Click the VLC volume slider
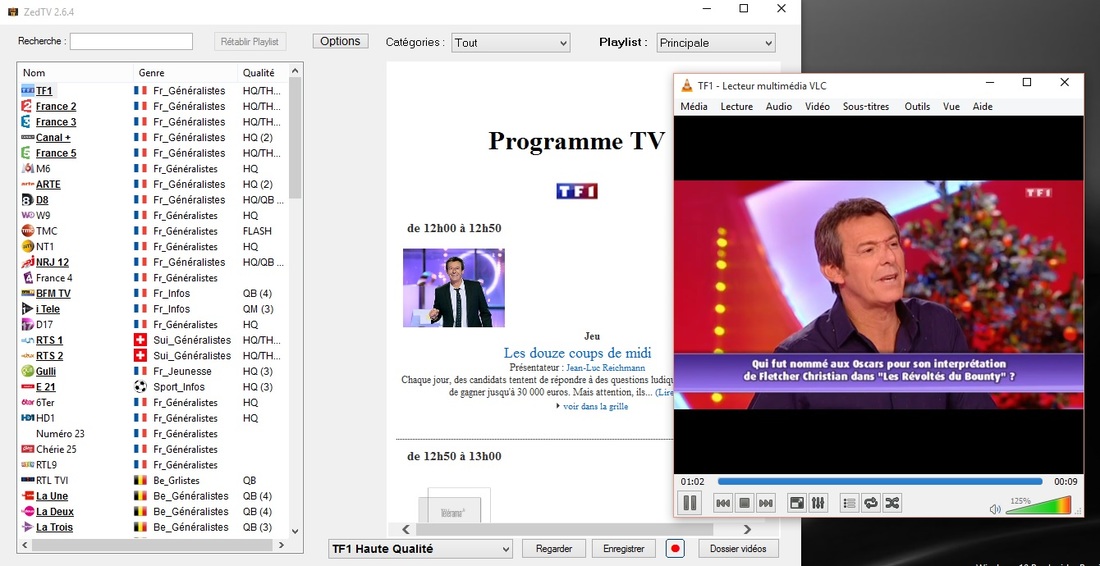Screen dimensions: 1100x566 click(x=1039, y=506)
